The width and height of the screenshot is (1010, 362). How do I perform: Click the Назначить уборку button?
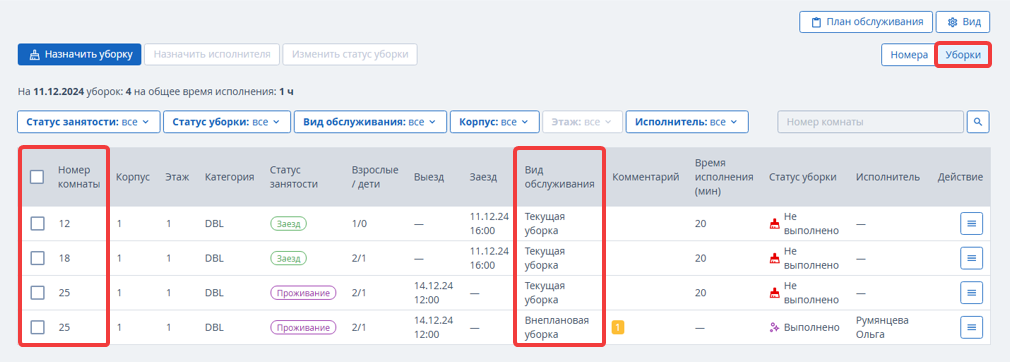click(79, 55)
